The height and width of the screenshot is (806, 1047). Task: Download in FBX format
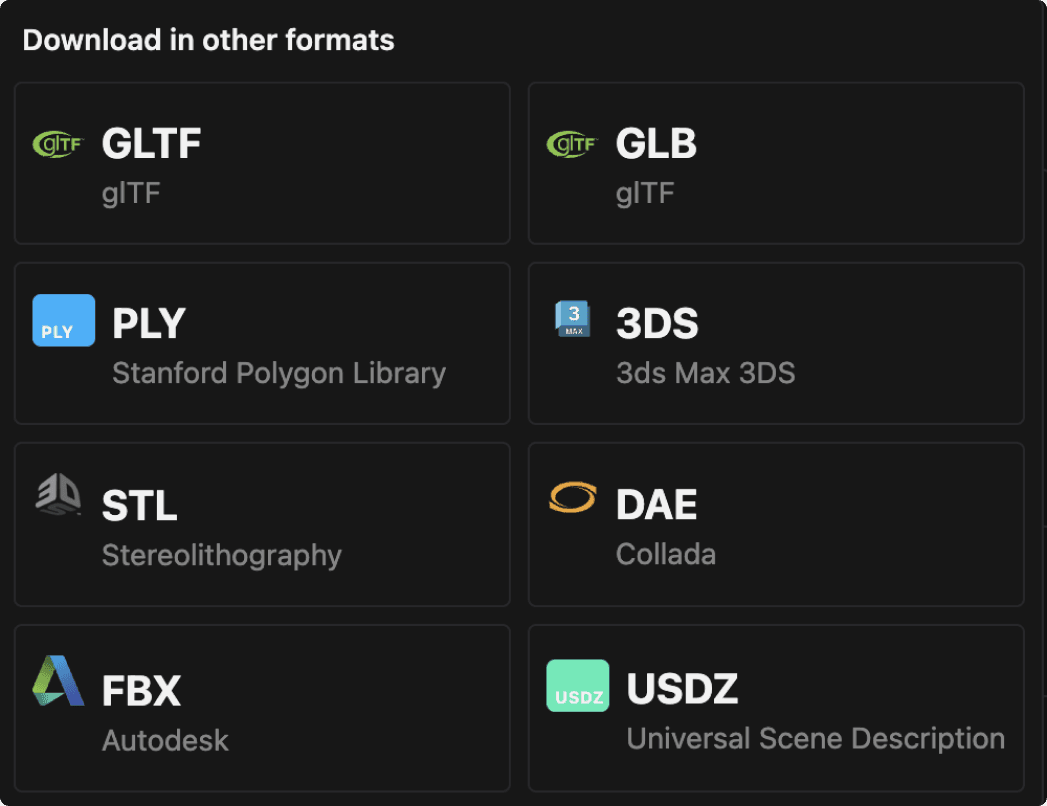pyautogui.click(x=262, y=709)
